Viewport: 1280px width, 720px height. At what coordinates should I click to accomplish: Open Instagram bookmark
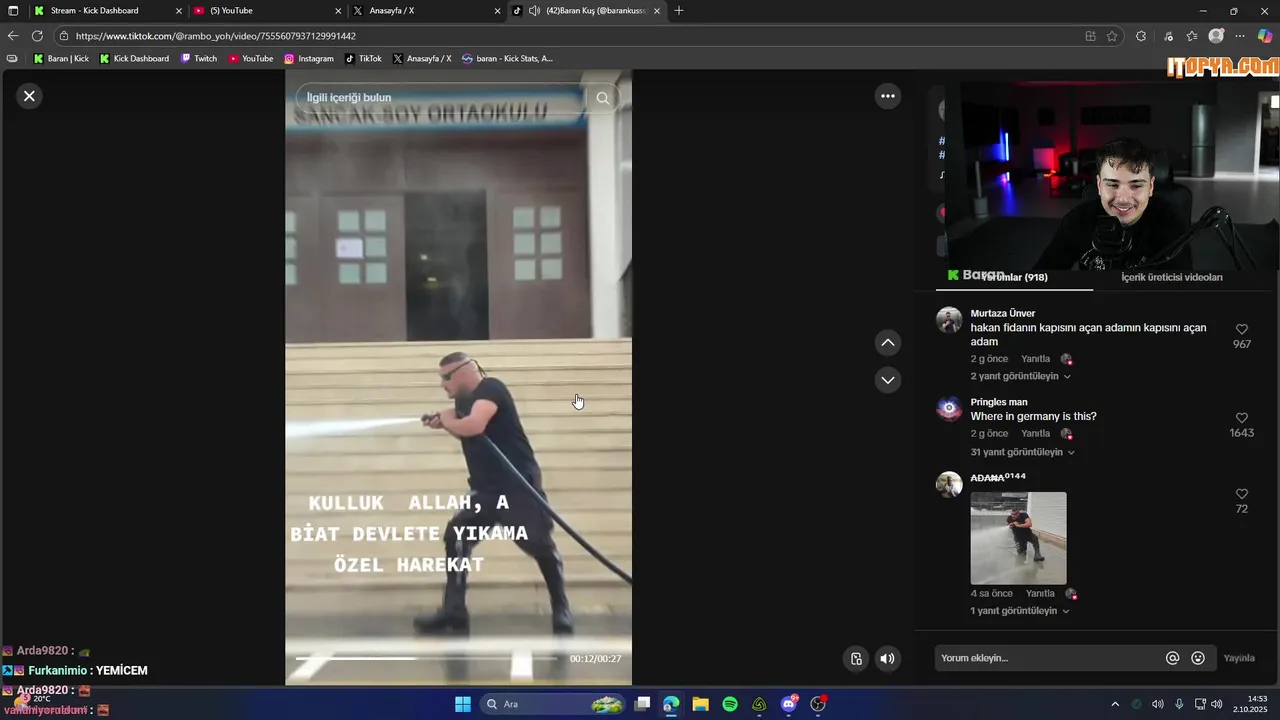click(308, 58)
